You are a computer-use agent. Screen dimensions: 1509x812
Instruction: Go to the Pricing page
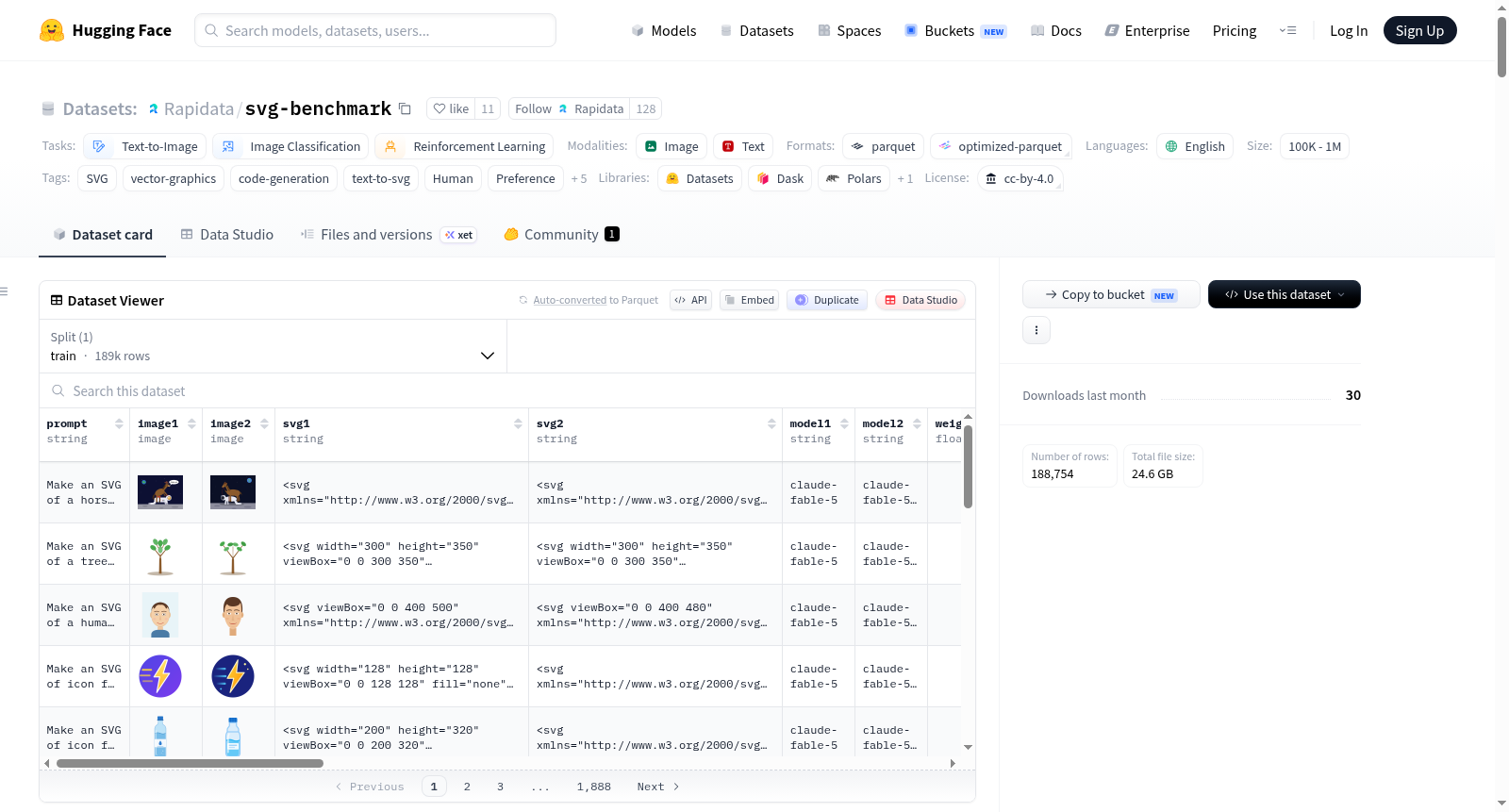point(1235,30)
